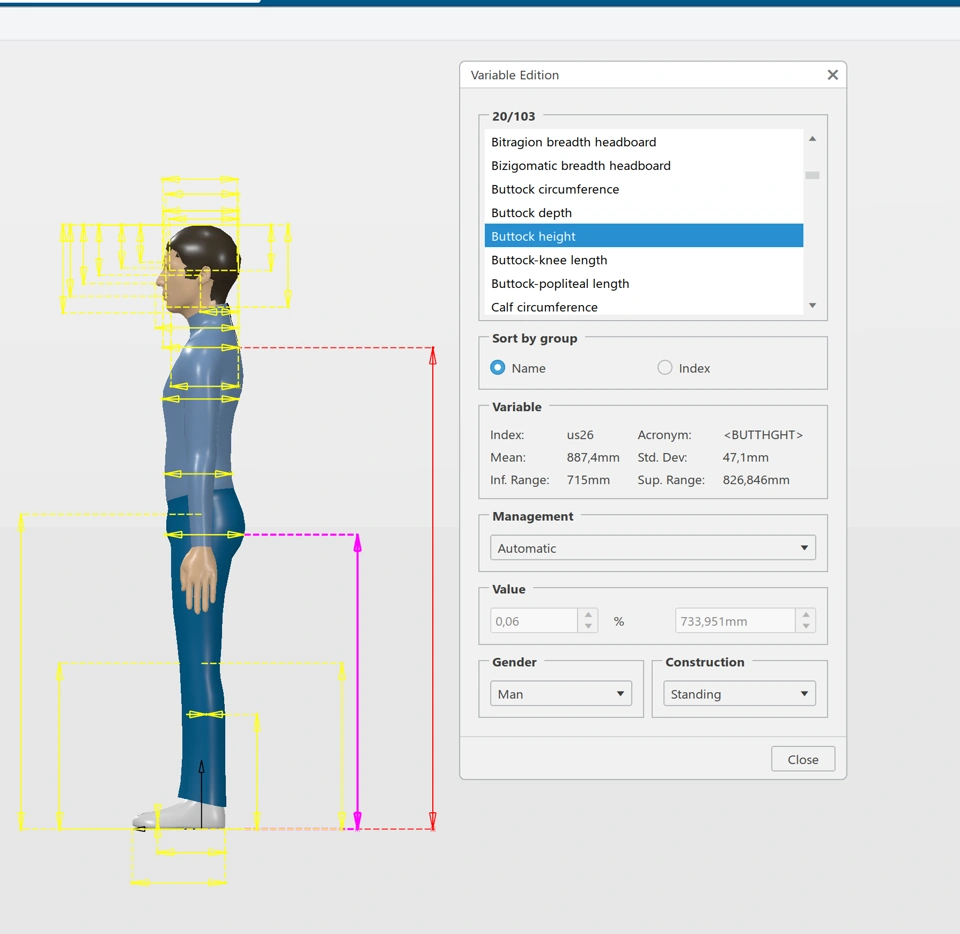Click variable list scroll down arrow

pos(812,305)
